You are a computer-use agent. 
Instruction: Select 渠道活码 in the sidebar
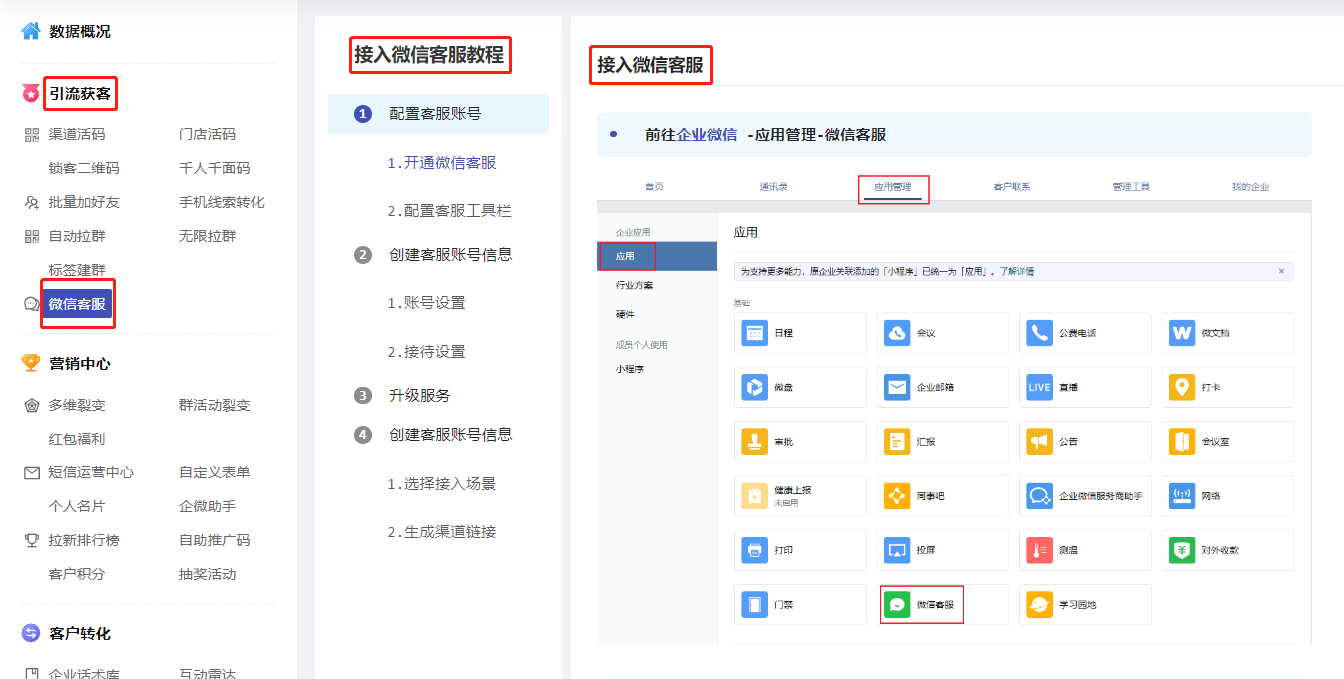[77, 134]
